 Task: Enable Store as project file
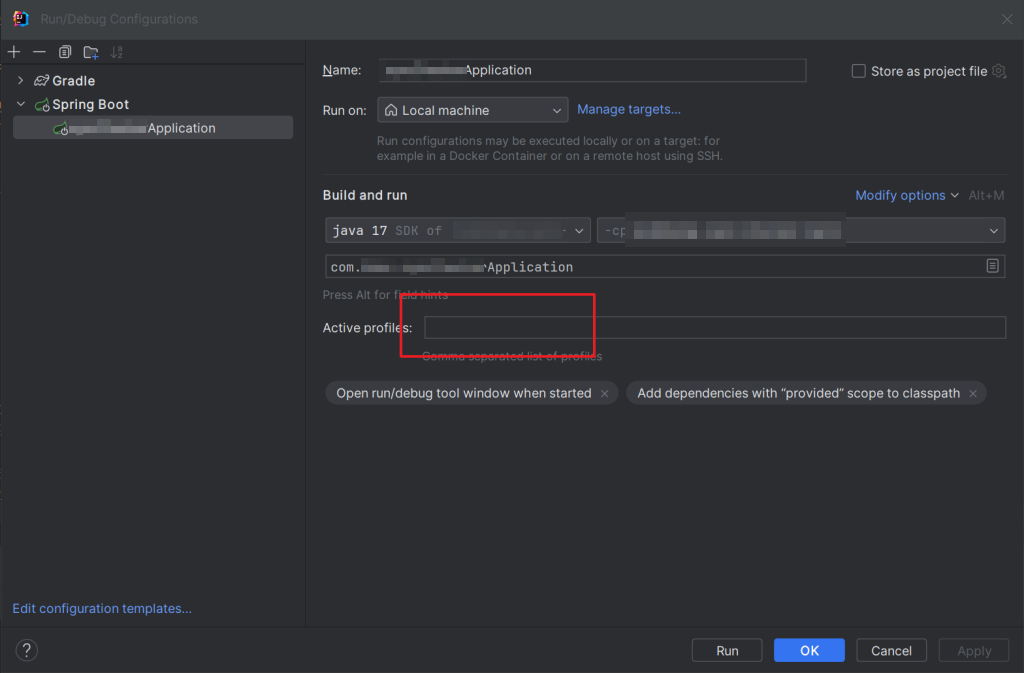point(858,70)
